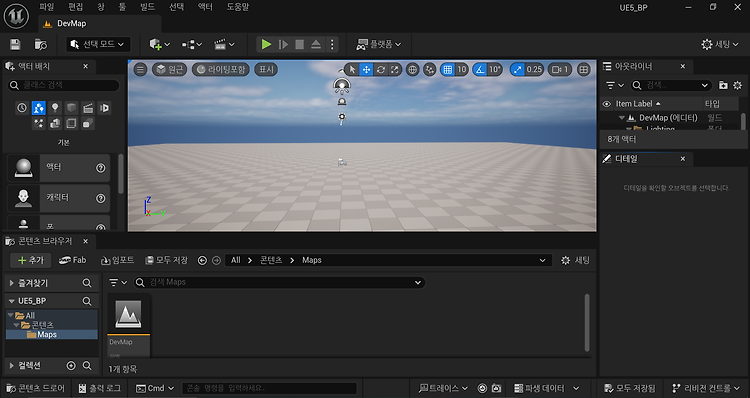The width and height of the screenshot is (750, 398).
Task: Start Play in editor with green arrow
Action: tap(266, 44)
